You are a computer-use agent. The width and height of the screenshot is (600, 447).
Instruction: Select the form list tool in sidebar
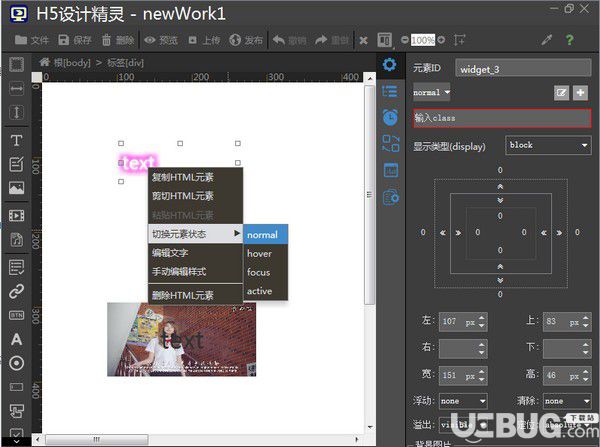pos(16,268)
